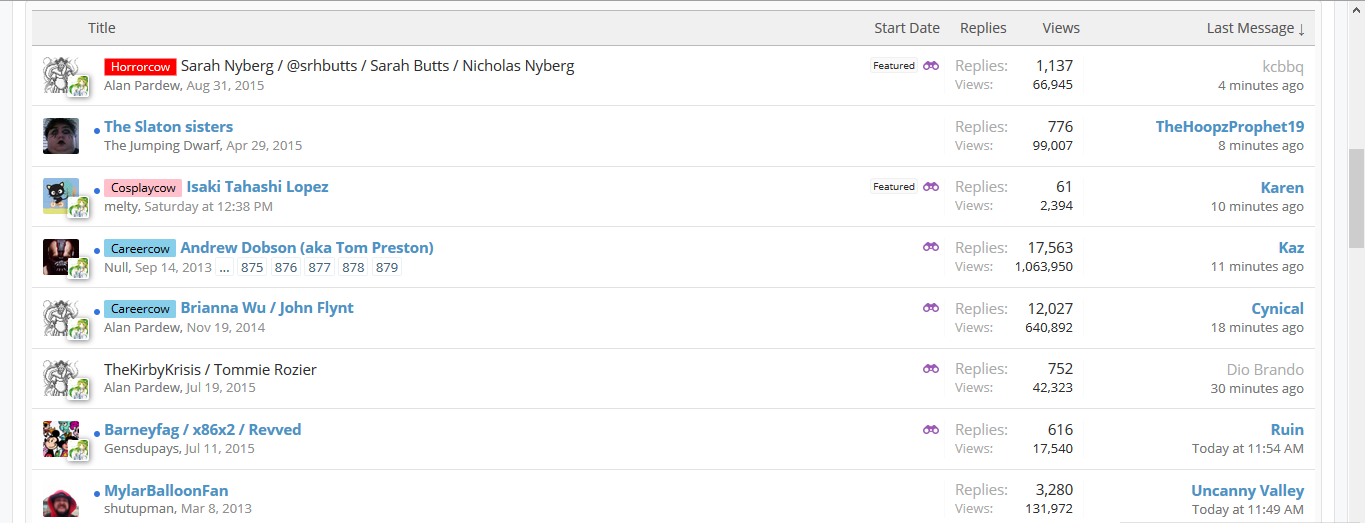Sort by Last Message column
The height and width of the screenshot is (523, 1365).
(x=1256, y=28)
